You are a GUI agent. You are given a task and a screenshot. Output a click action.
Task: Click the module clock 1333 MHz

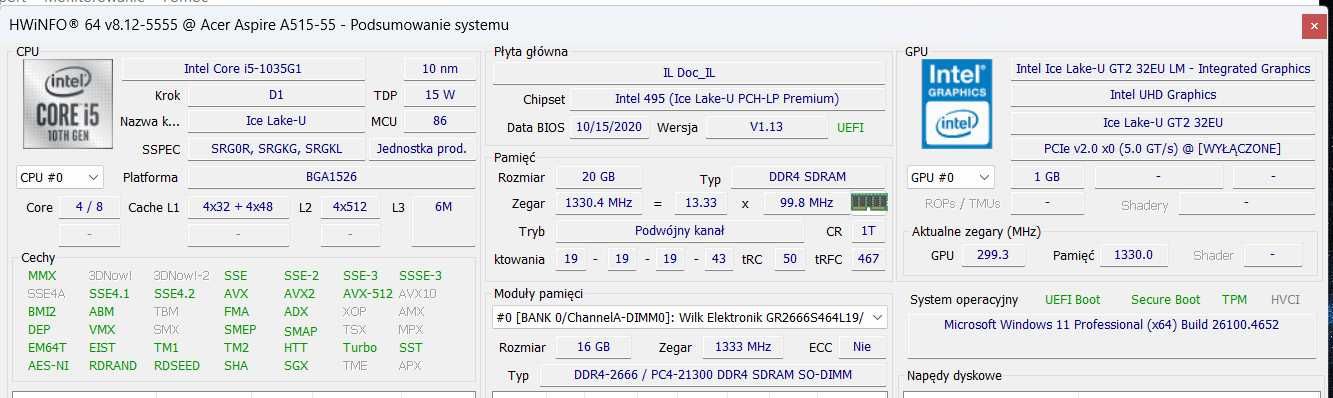(x=742, y=347)
